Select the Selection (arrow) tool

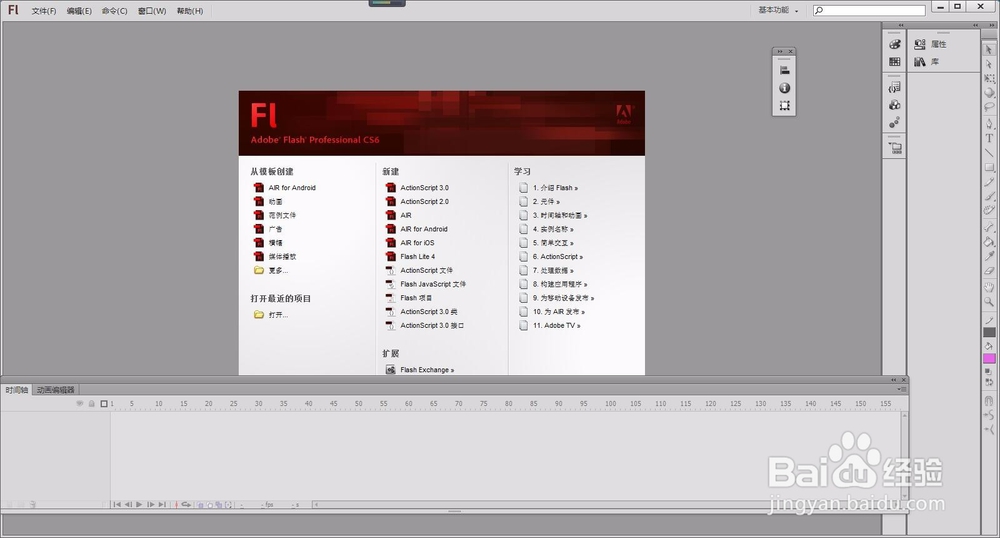coord(989,49)
